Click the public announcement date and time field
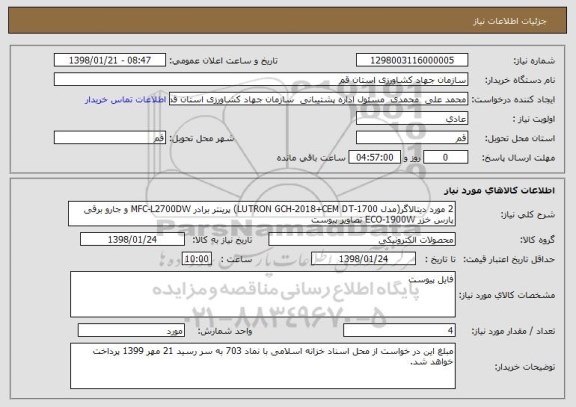 pyautogui.click(x=110, y=60)
